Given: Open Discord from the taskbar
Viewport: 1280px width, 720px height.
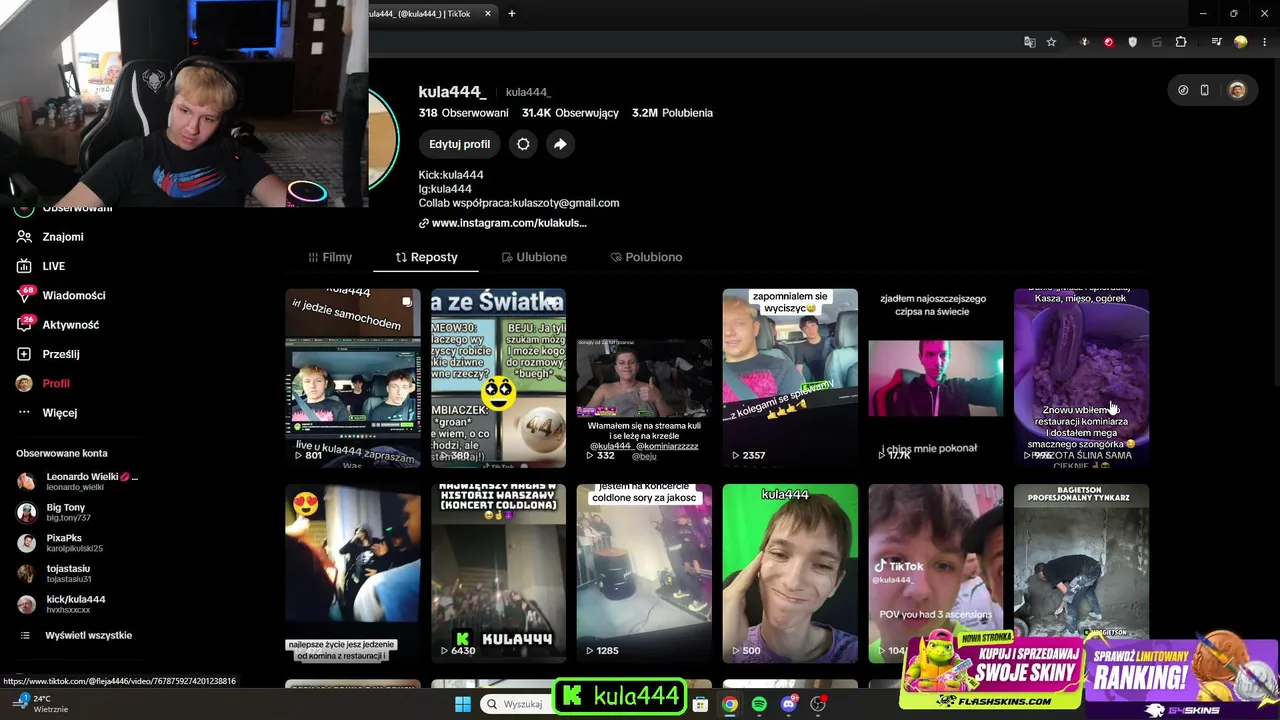Looking at the screenshot, I should (788, 704).
